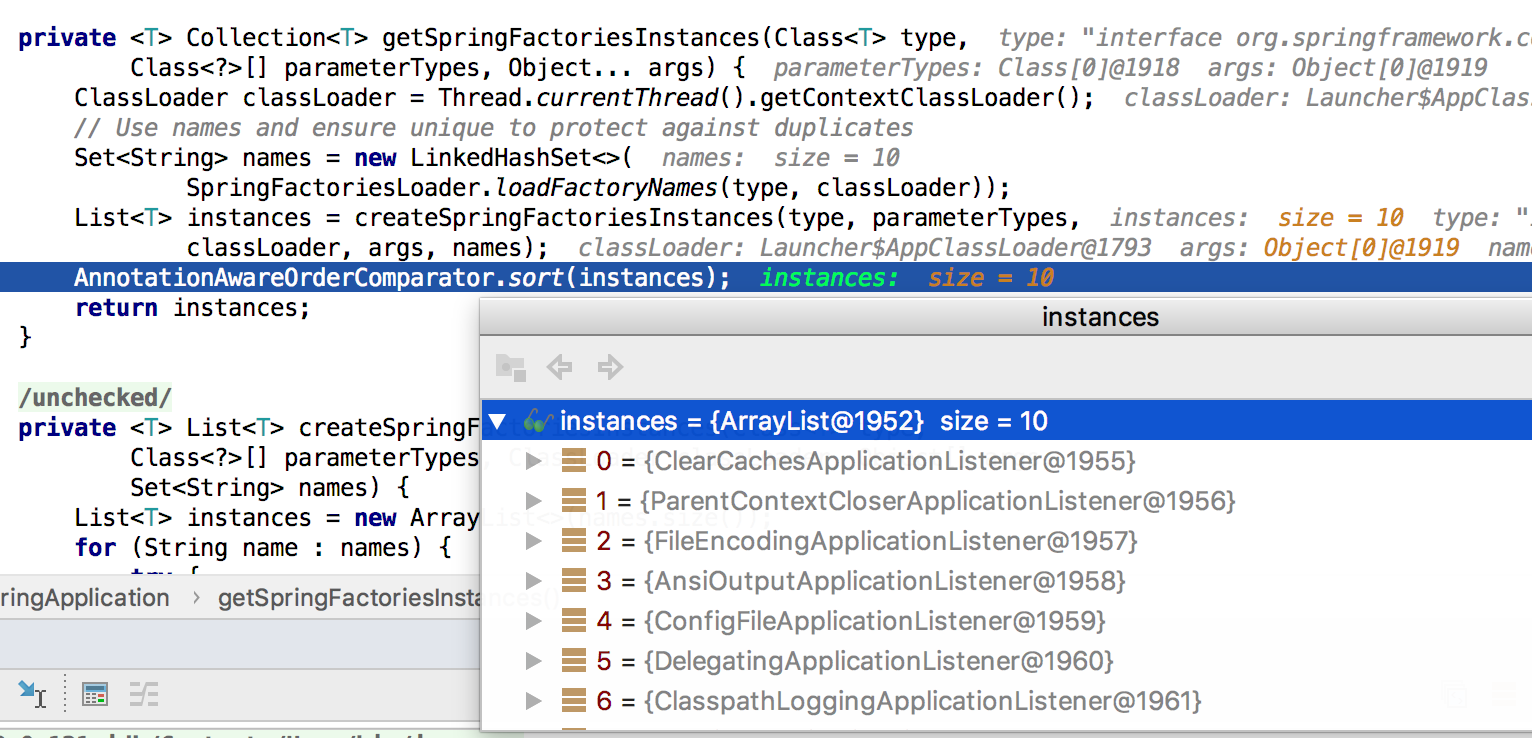
Task: Select the instances = {ArrayList@1952} root row
Action: coord(1007,421)
